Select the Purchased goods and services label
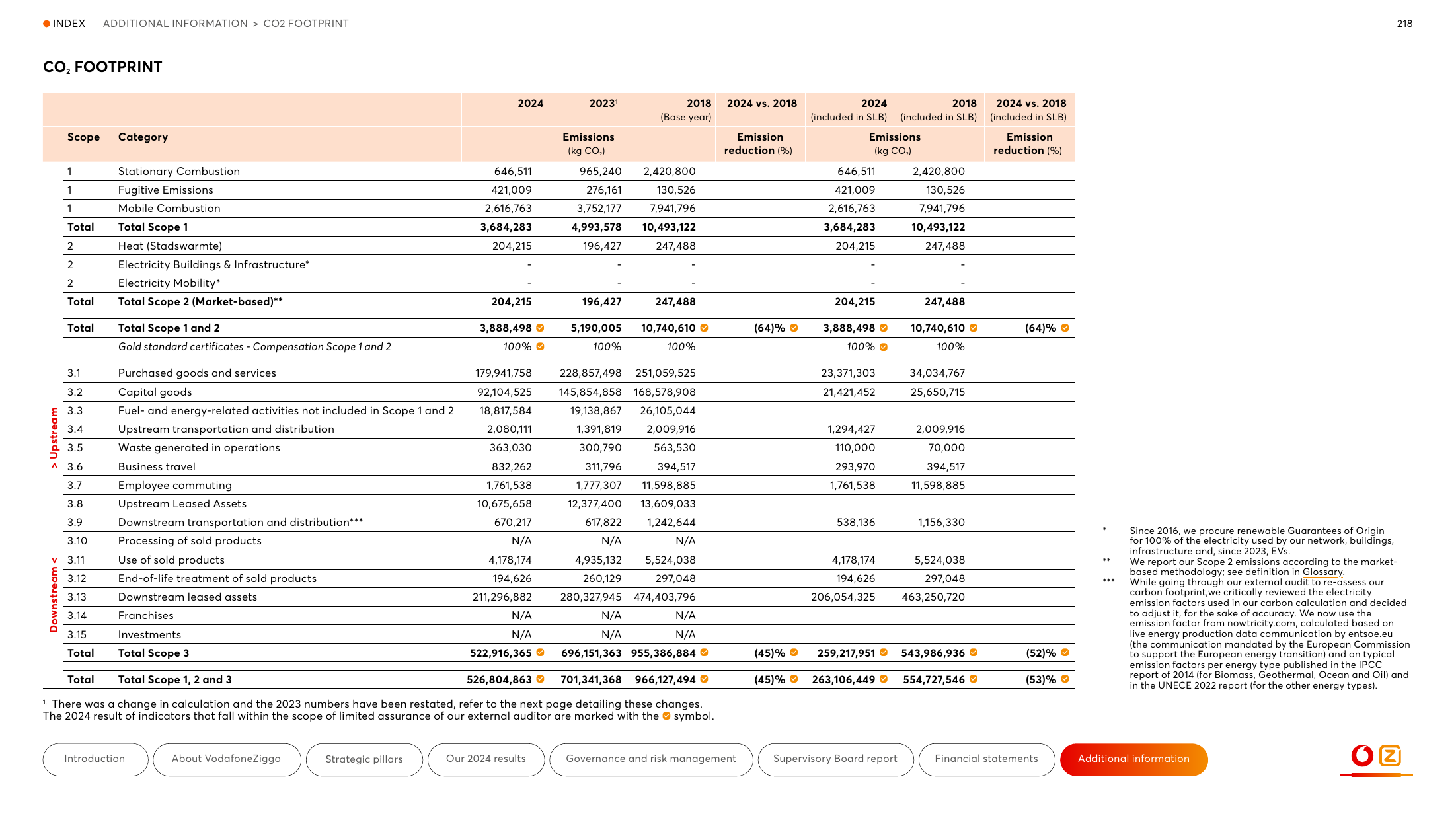The image size is (1456, 820). tap(197, 373)
